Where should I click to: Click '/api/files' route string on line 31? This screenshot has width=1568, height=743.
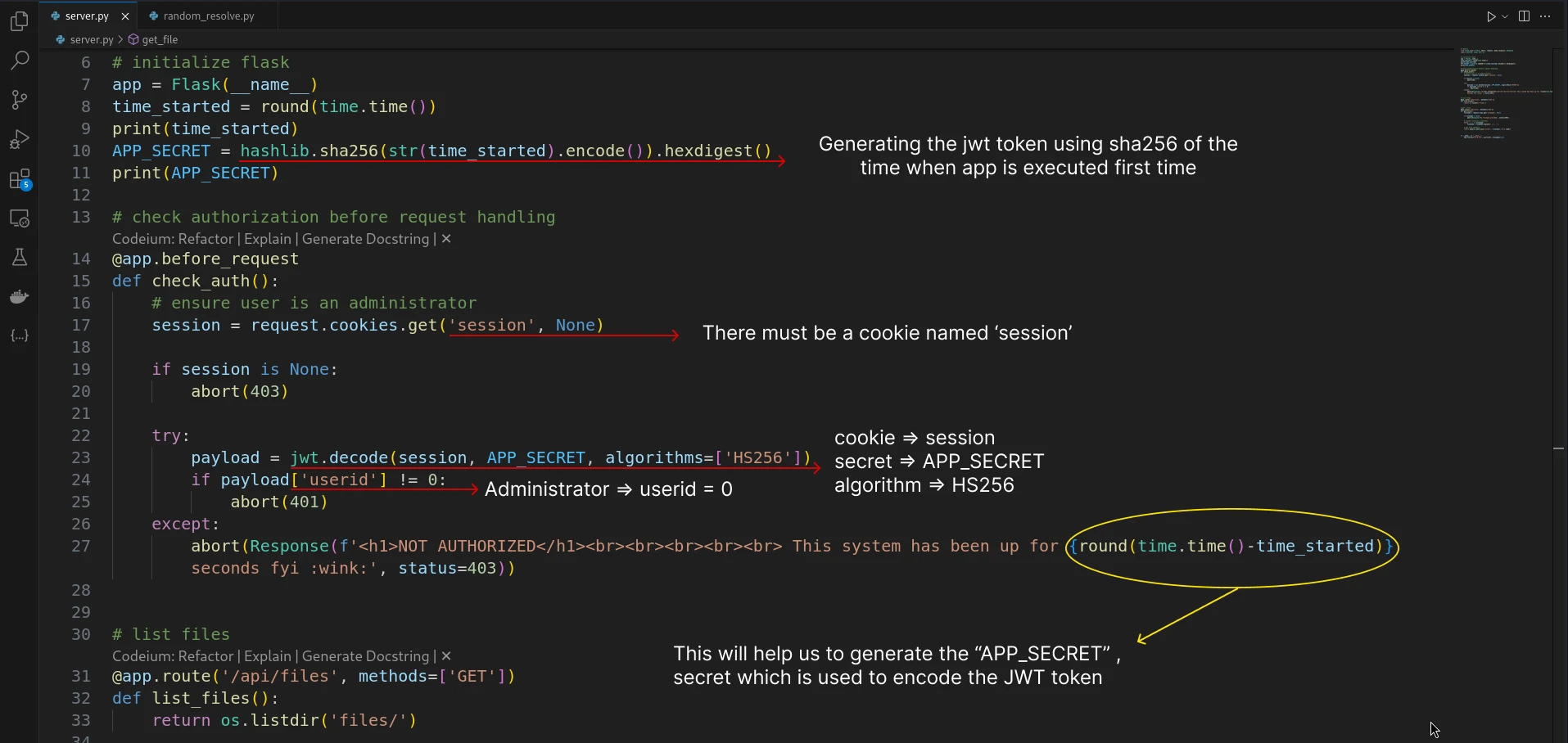pyautogui.click(x=280, y=676)
